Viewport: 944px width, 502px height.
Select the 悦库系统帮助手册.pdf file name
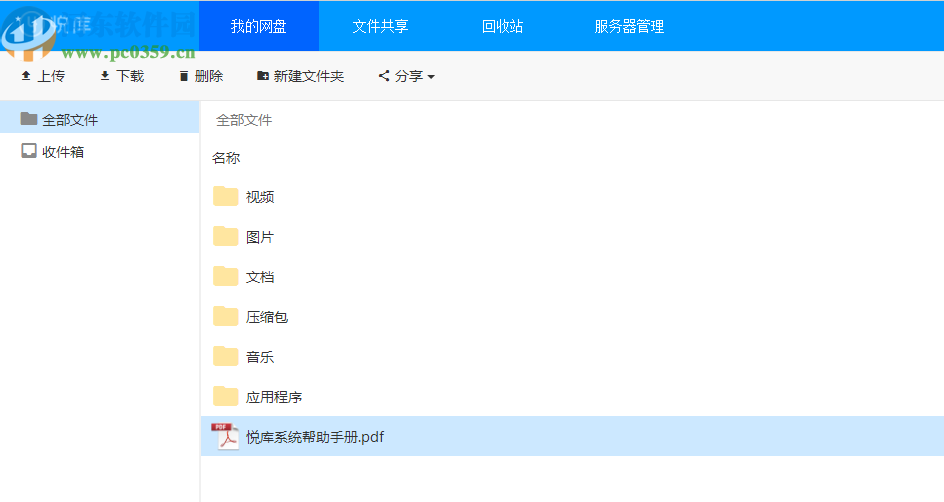[x=315, y=437]
